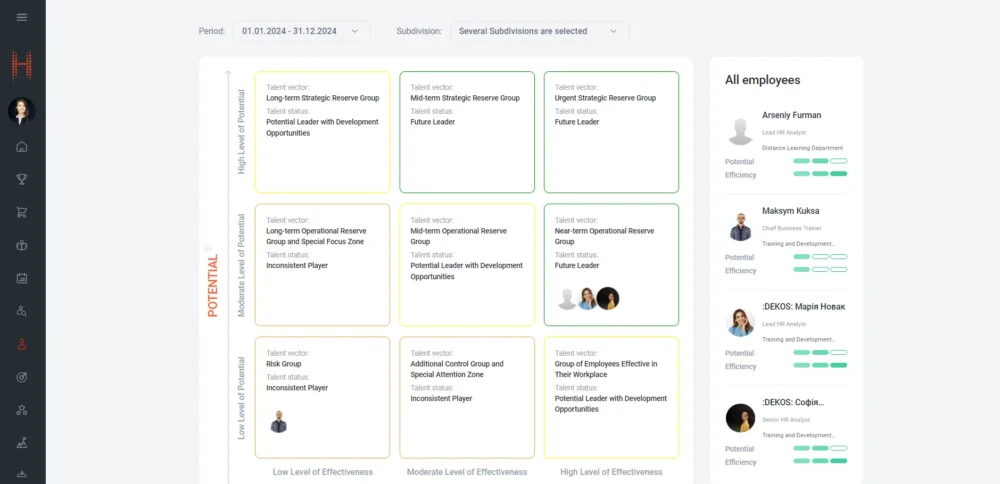This screenshot has height=484, width=1000.
Task: Open the Urgent Strategic Reserve Group cell
Action: pos(611,132)
